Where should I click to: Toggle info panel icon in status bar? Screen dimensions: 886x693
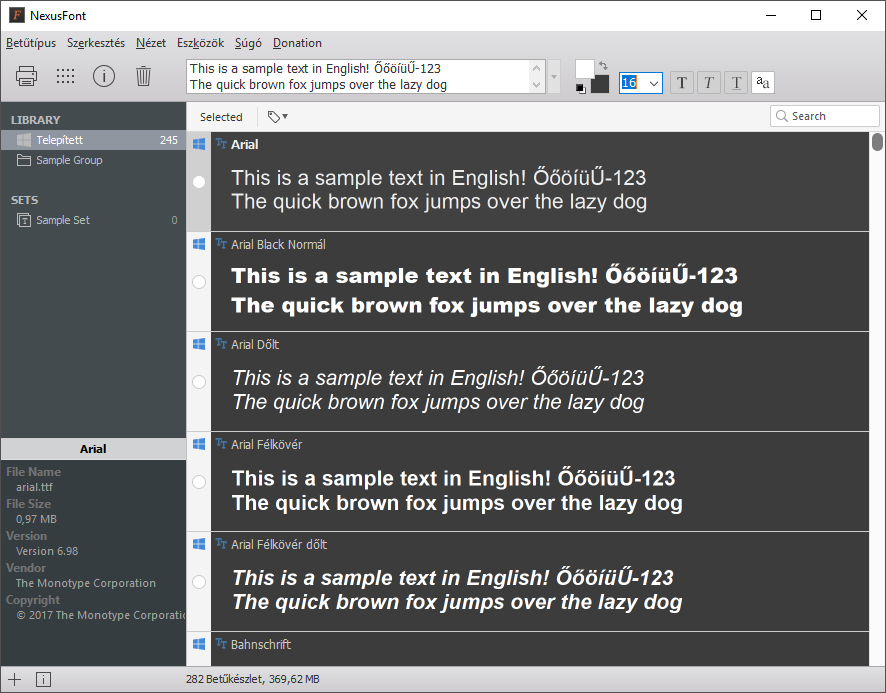(44, 679)
